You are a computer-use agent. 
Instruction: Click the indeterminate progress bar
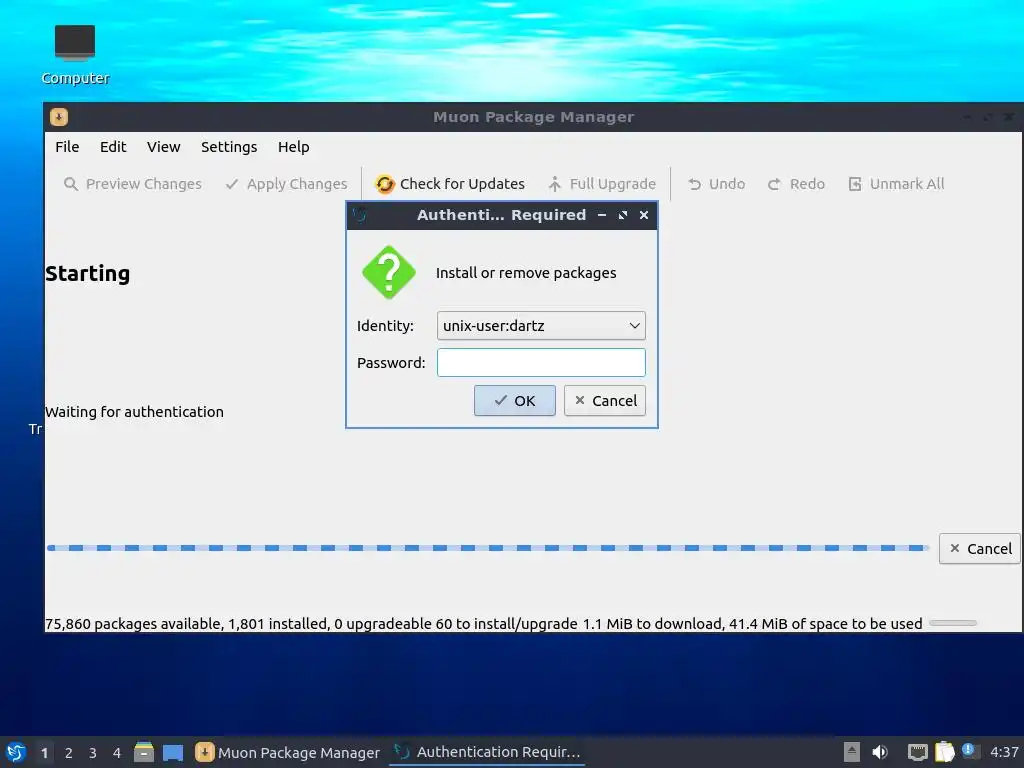click(488, 548)
